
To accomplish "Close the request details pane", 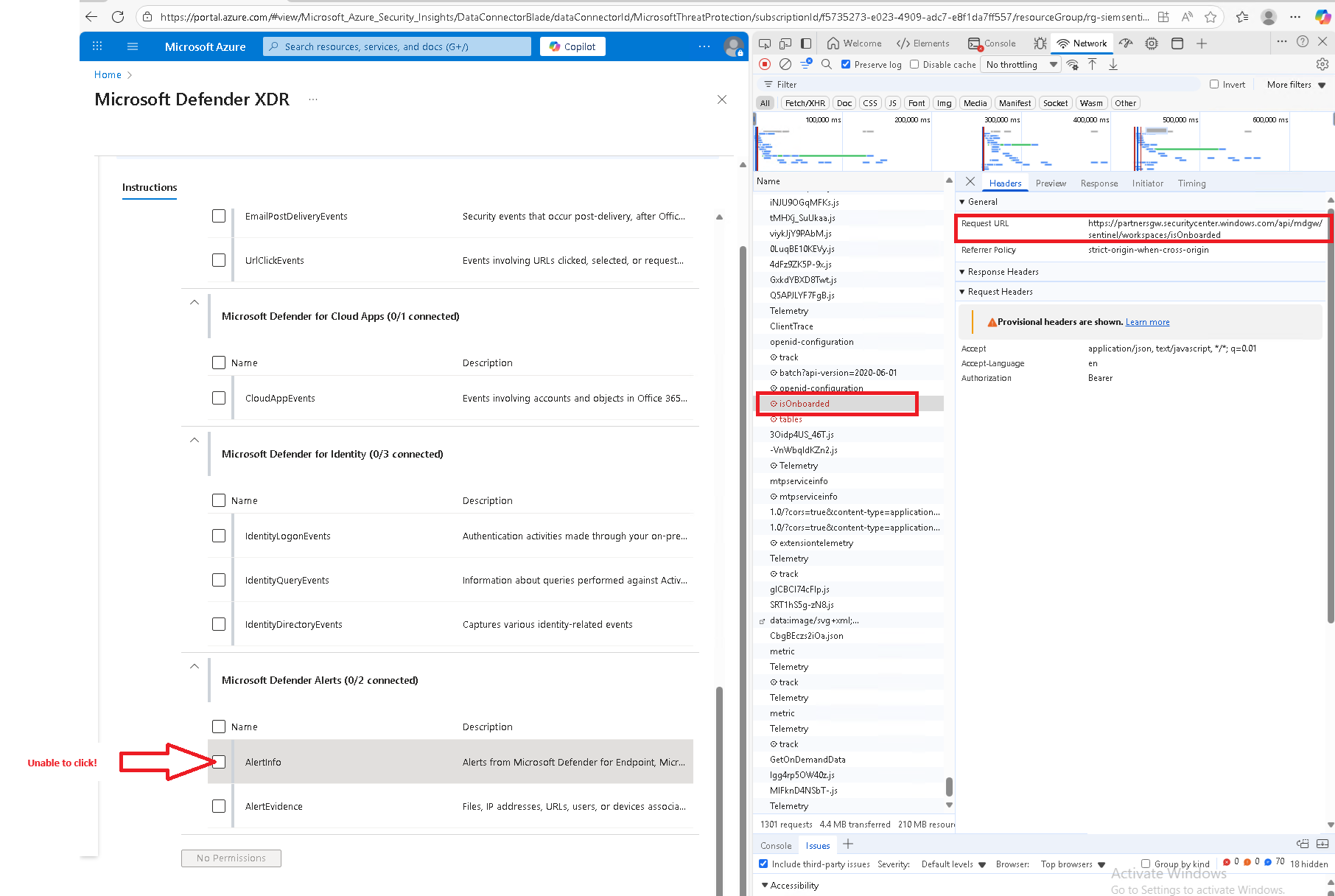I will point(970,181).
